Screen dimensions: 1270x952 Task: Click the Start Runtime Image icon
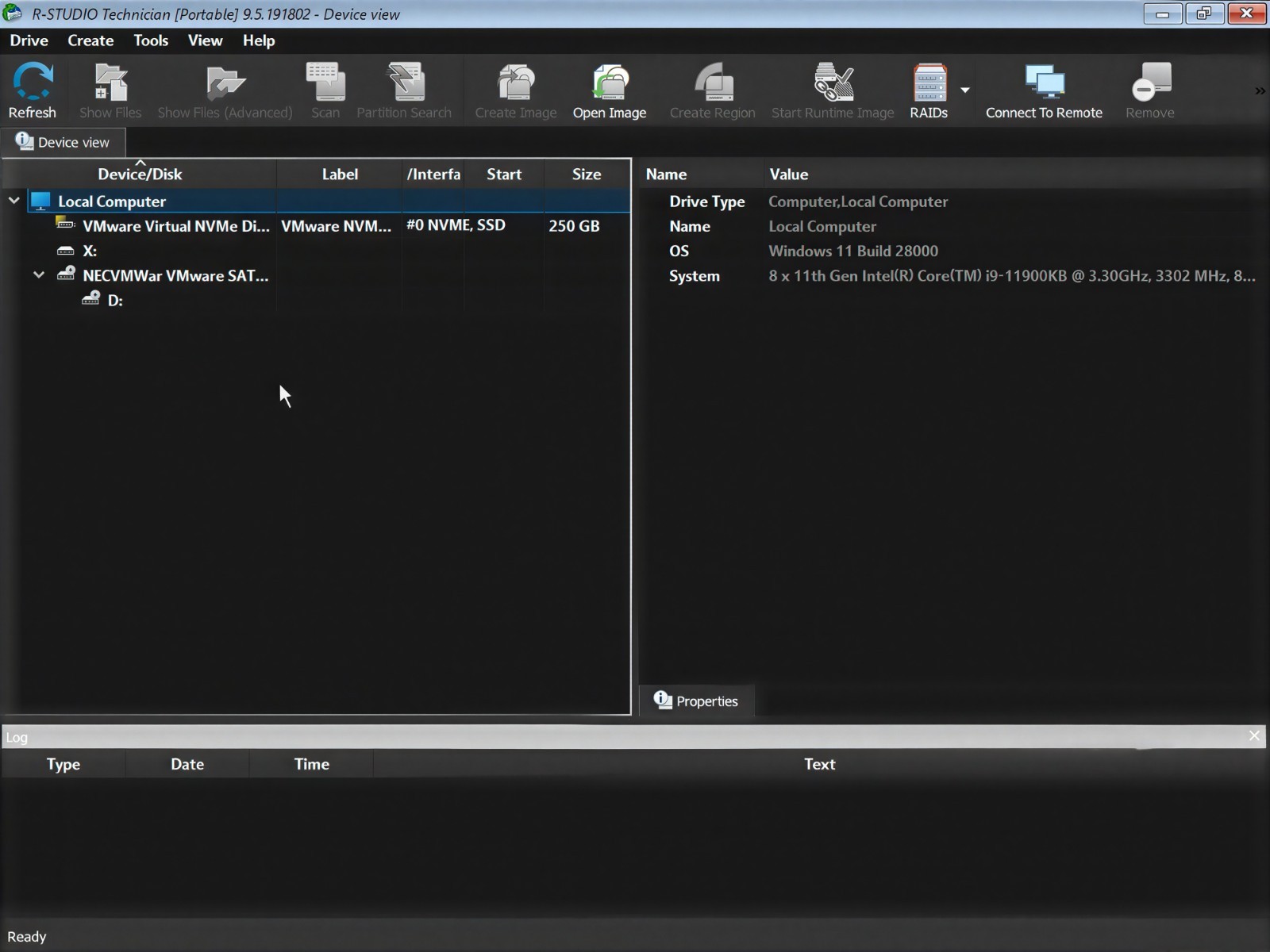coord(833,82)
